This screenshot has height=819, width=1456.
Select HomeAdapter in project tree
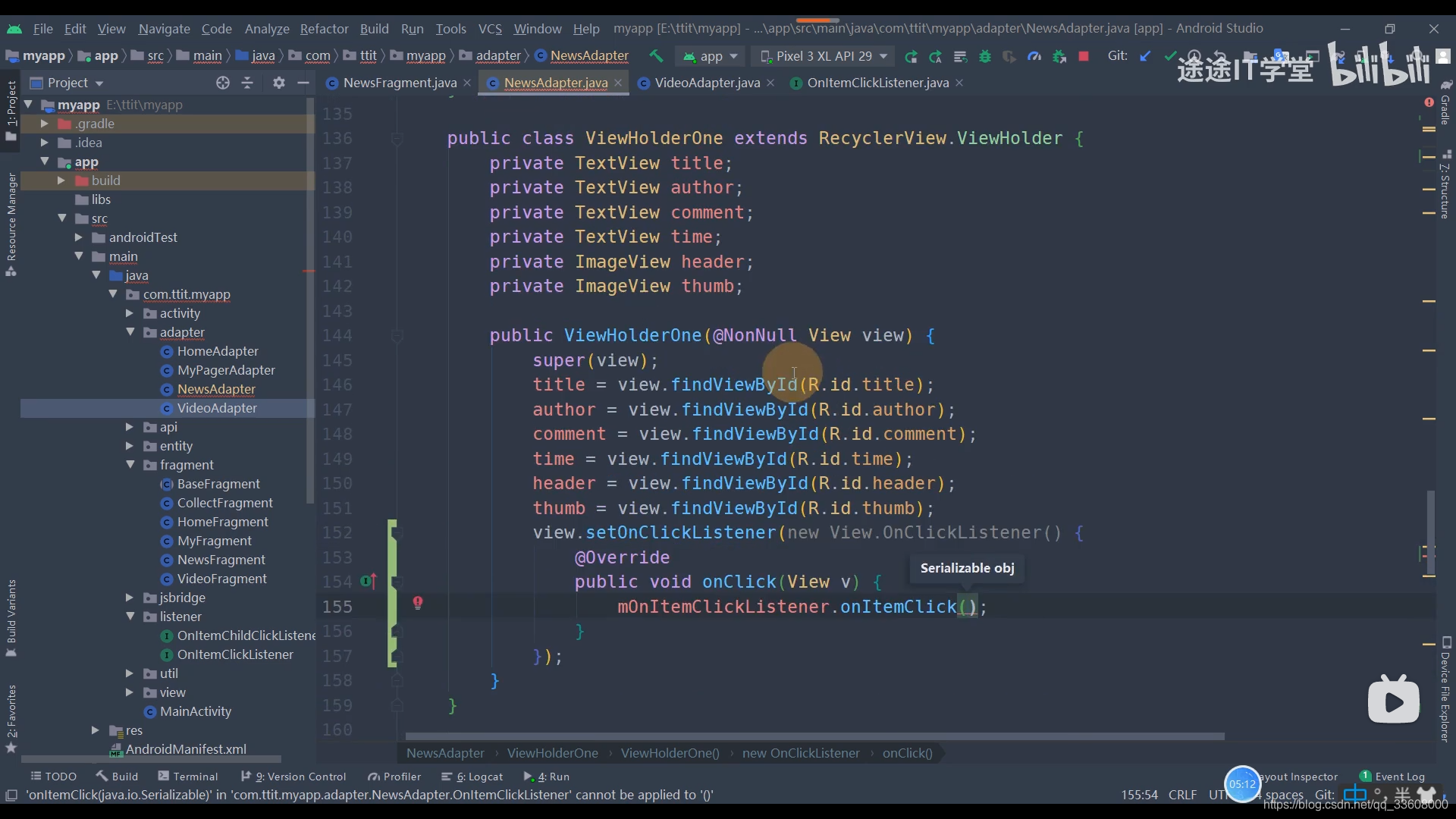(218, 351)
